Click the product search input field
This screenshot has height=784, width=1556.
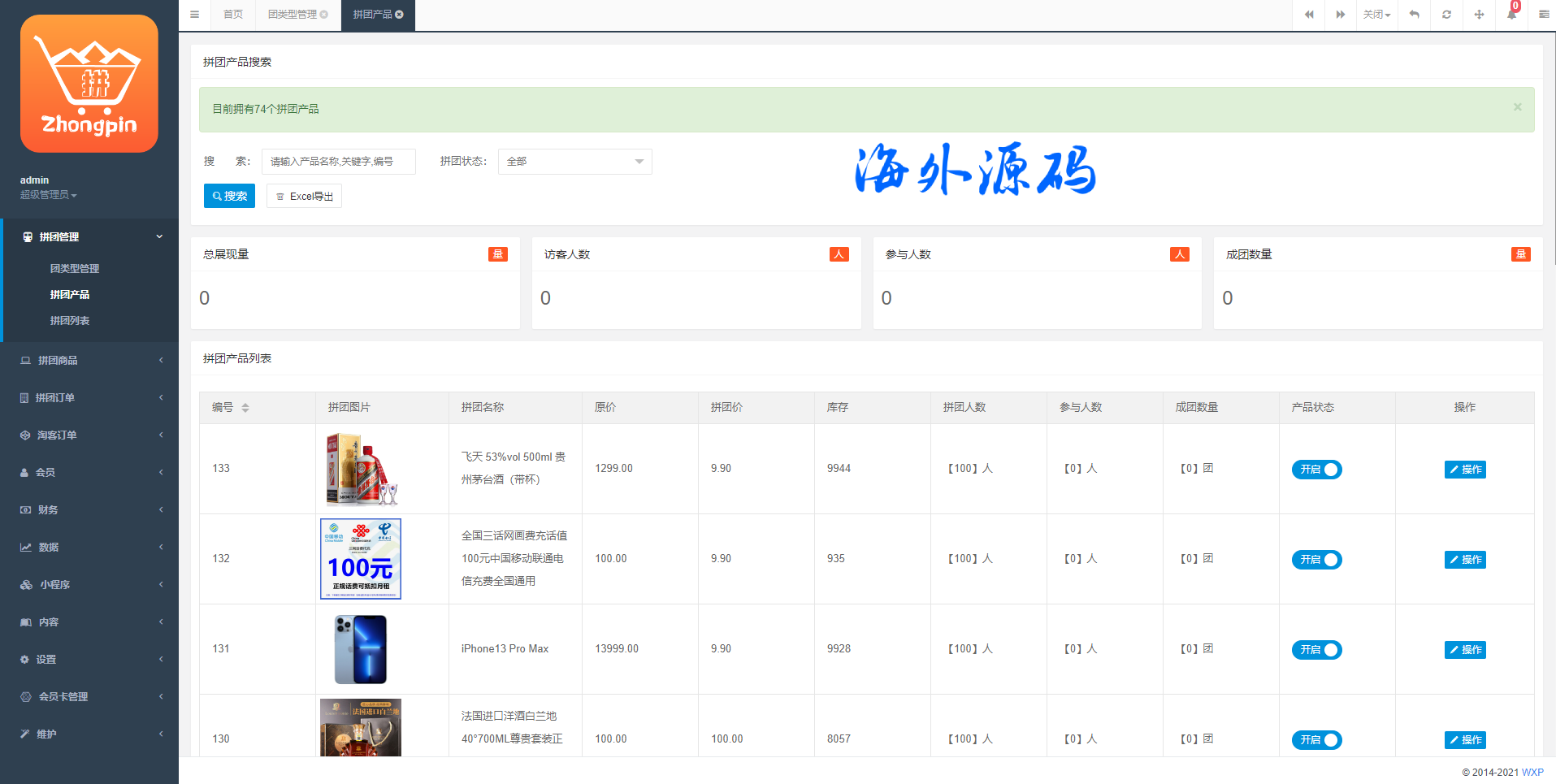pyautogui.click(x=338, y=162)
